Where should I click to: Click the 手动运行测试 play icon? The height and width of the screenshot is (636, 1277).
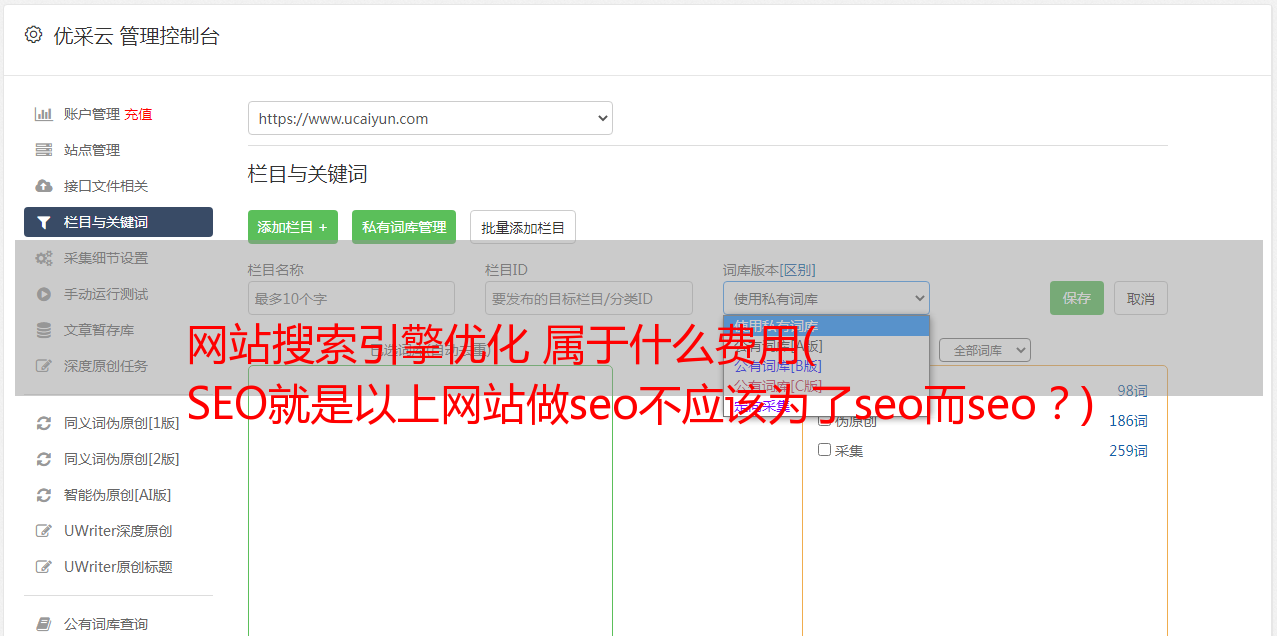44,294
